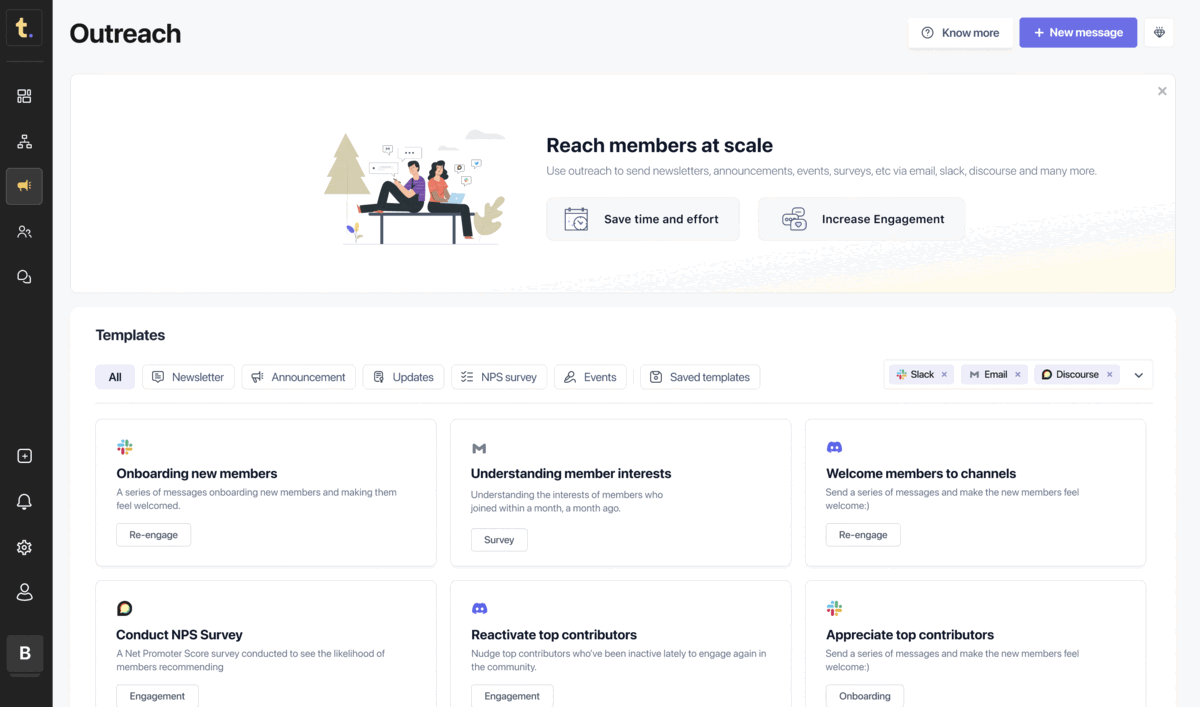Image resolution: width=1200 pixels, height=707 pixels.
Task: Remove the Email filter chip
Action: tap(1018, 375)
